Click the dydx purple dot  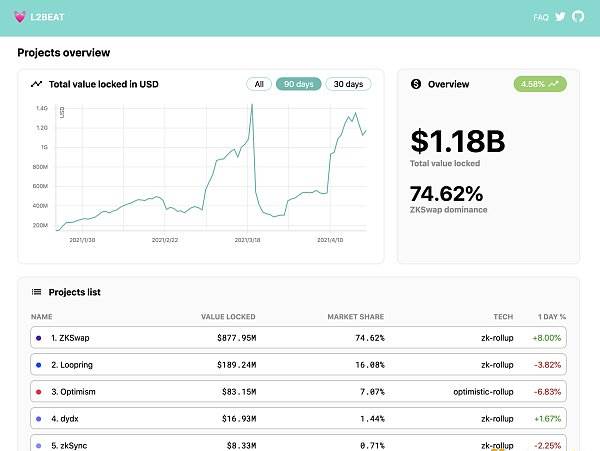39,419
